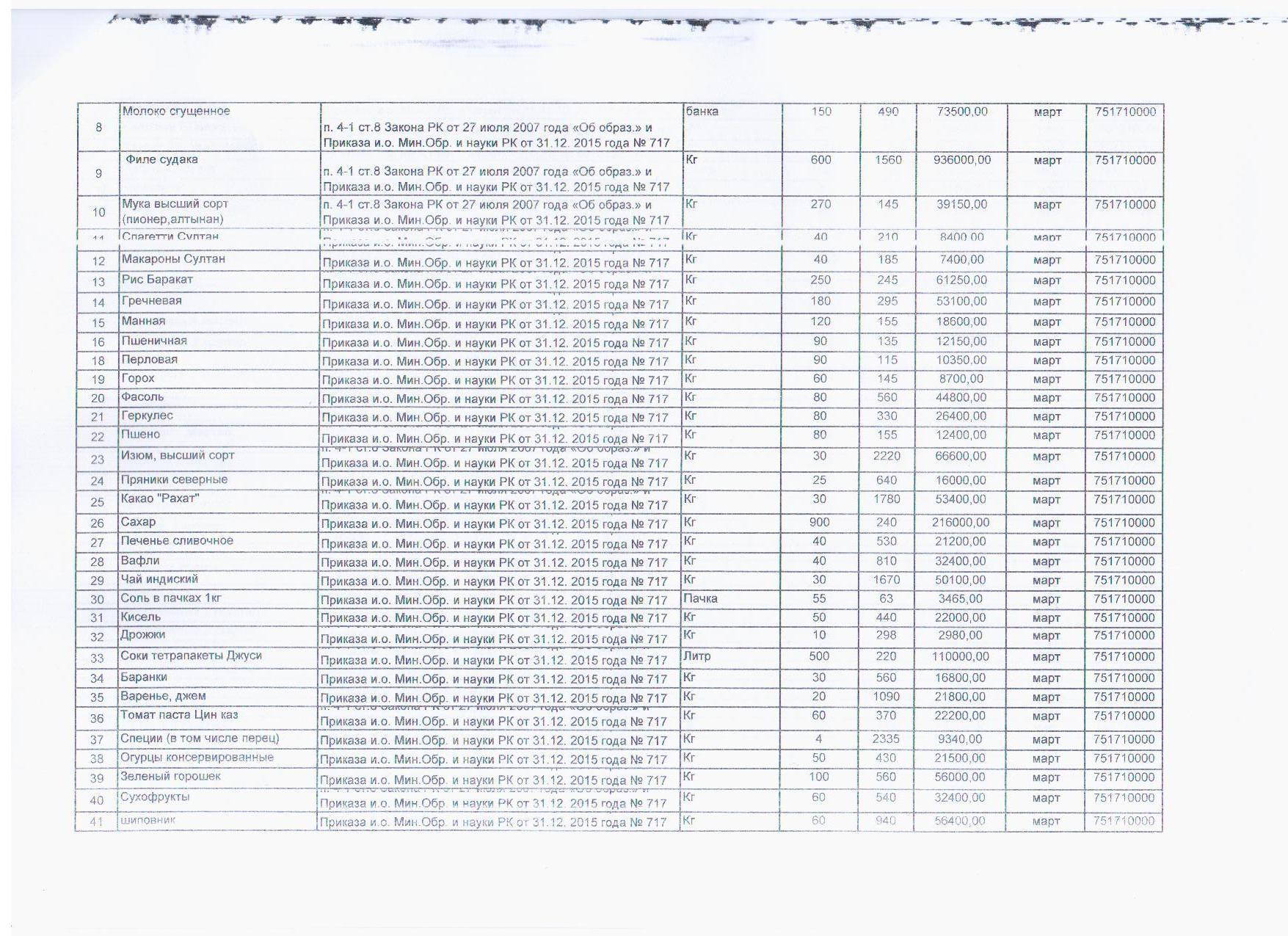Select the "Вафли" product cell
Image resolution: width=1288 pixels, height=936 pixels.
tap(219, 561)
